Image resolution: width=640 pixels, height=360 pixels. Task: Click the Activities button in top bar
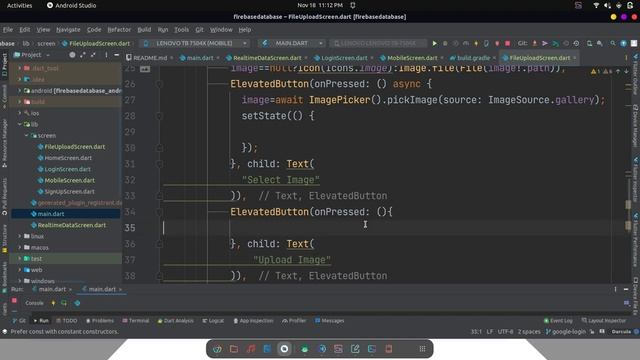coord(19,5)
